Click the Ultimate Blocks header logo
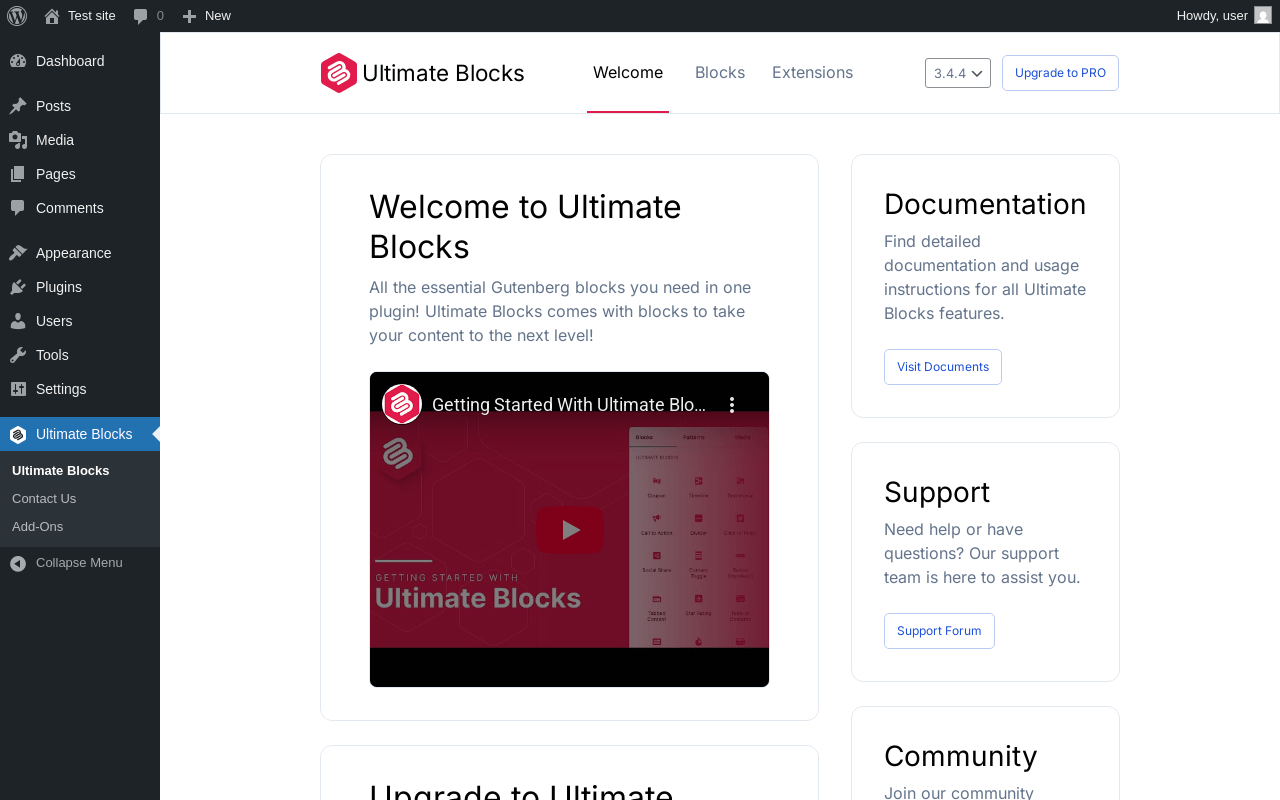 click(423, 73)
